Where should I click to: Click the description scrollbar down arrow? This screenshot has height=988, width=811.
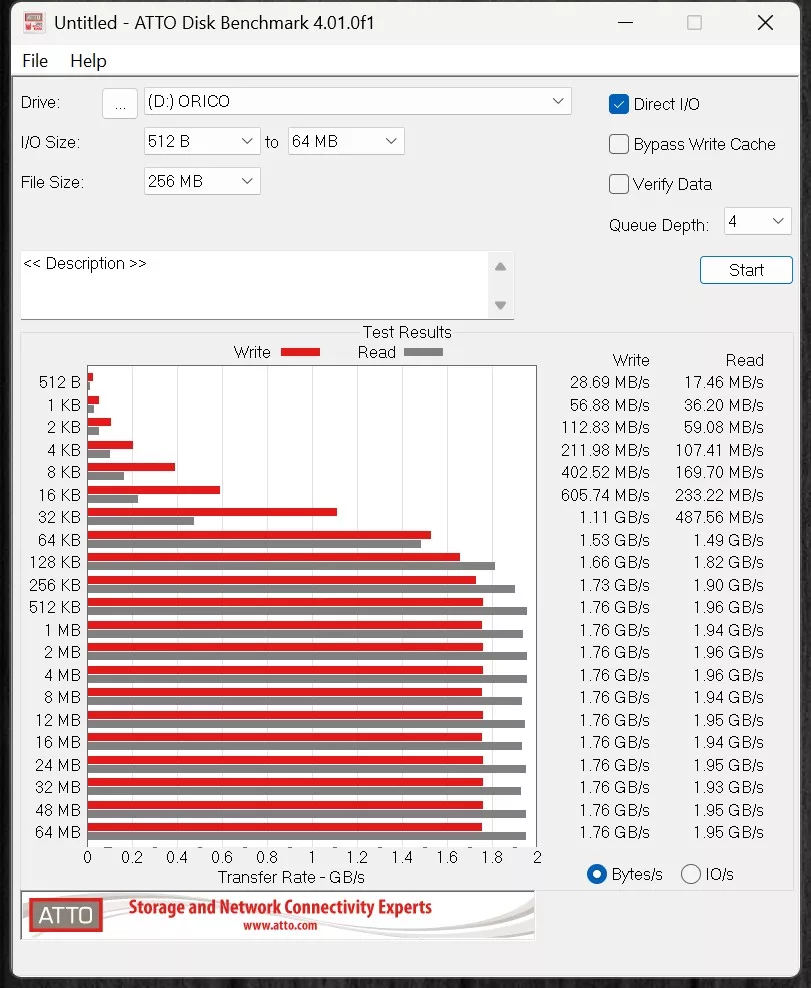(x=501, y=305)
